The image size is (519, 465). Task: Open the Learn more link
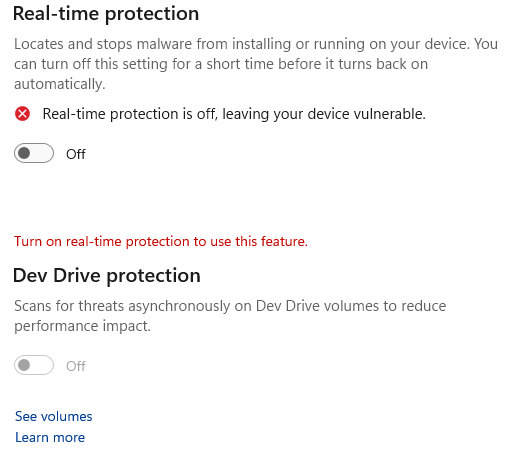pos(50,438)
